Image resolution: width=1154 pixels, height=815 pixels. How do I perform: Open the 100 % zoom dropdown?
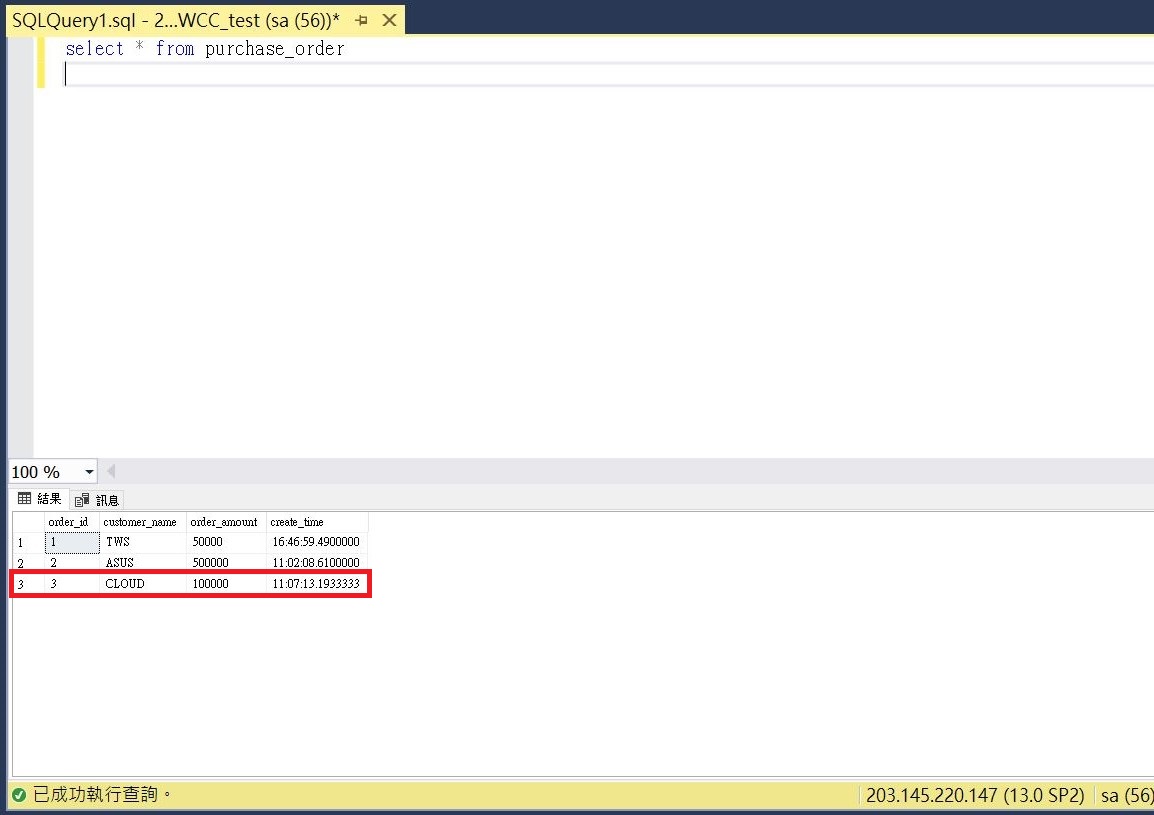tap(89, 472)
